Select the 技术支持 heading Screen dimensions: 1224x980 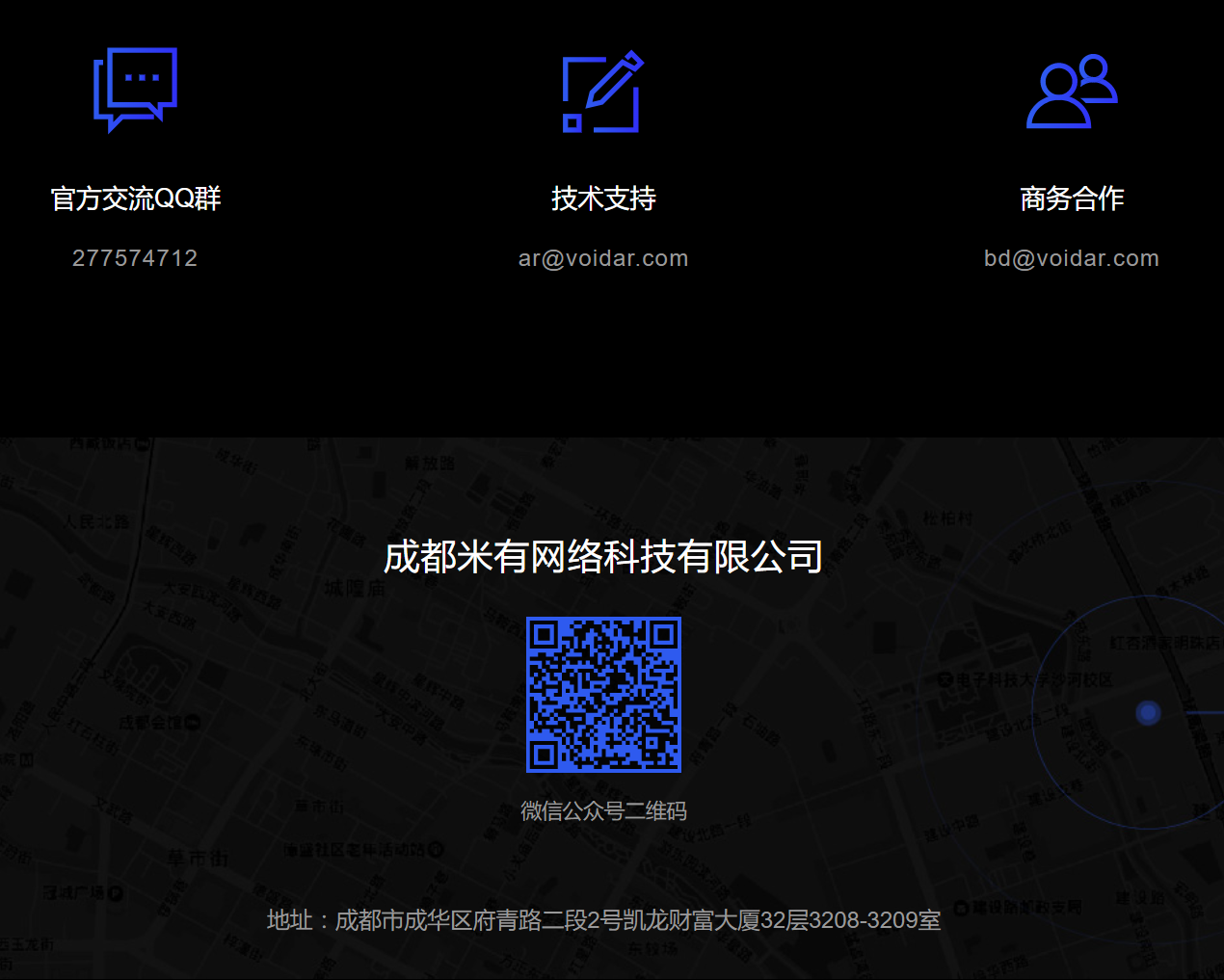pos(603,199)
